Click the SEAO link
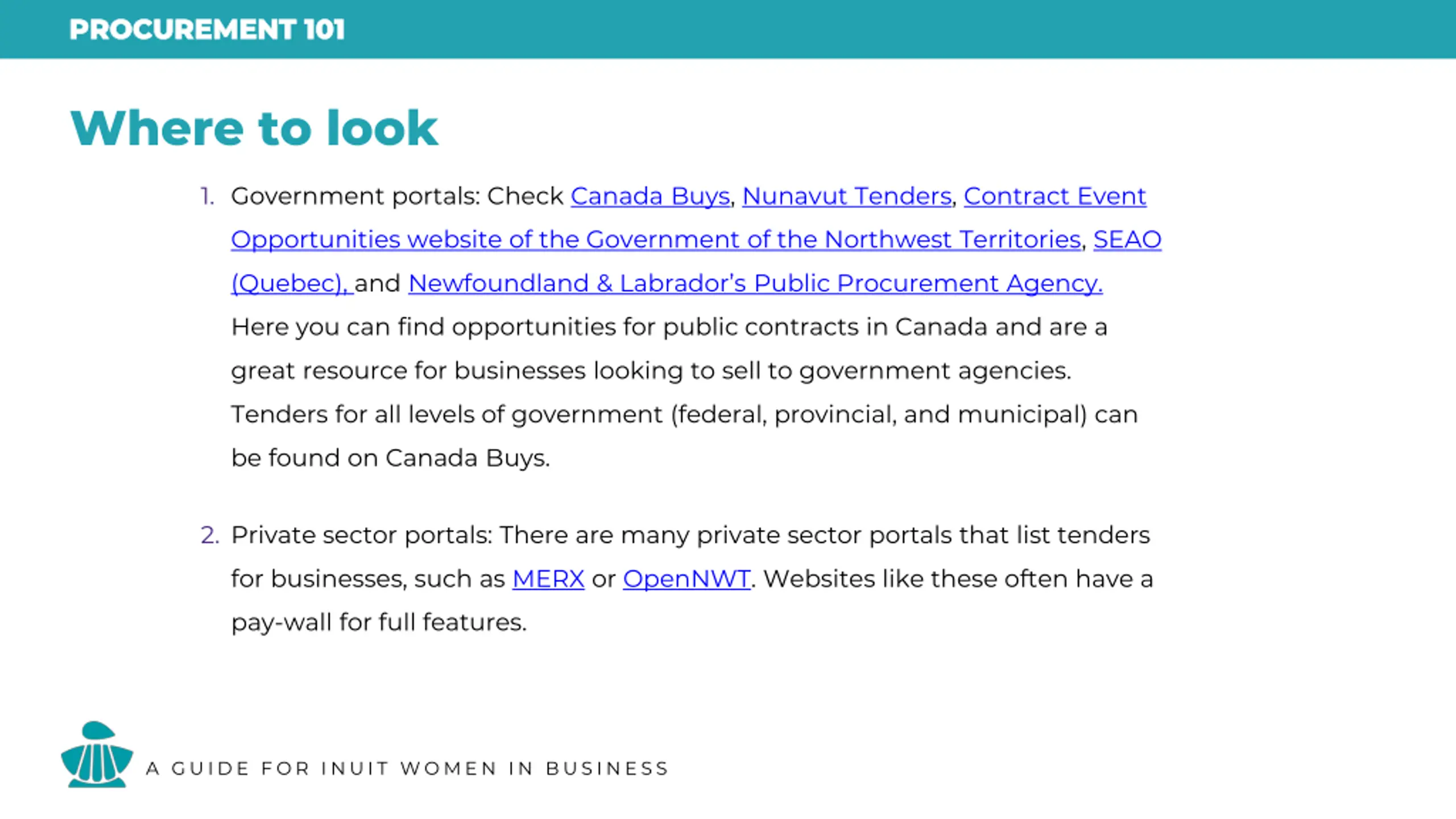Image resolution: width=1456 pixels, height=819 pixels. (x=1127, y=239)
